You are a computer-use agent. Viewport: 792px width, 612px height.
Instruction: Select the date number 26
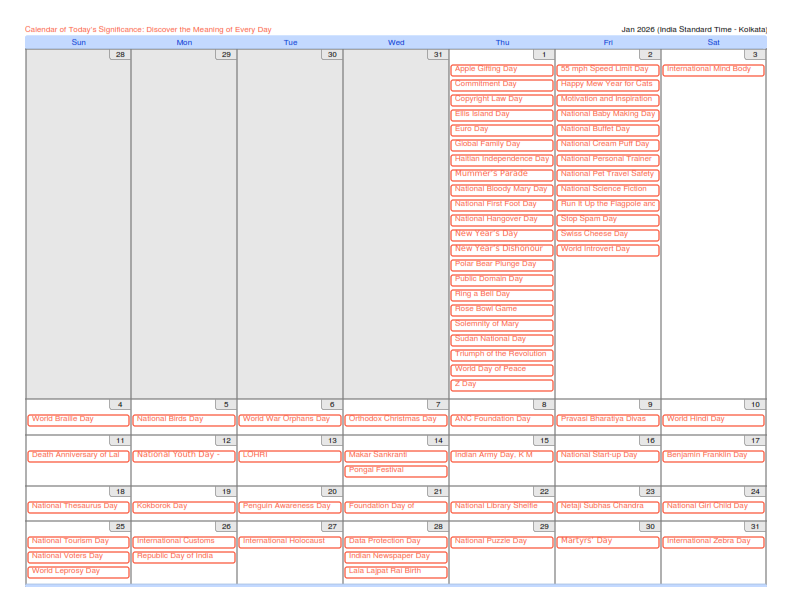pyautogui.click(x=226, y=527)
